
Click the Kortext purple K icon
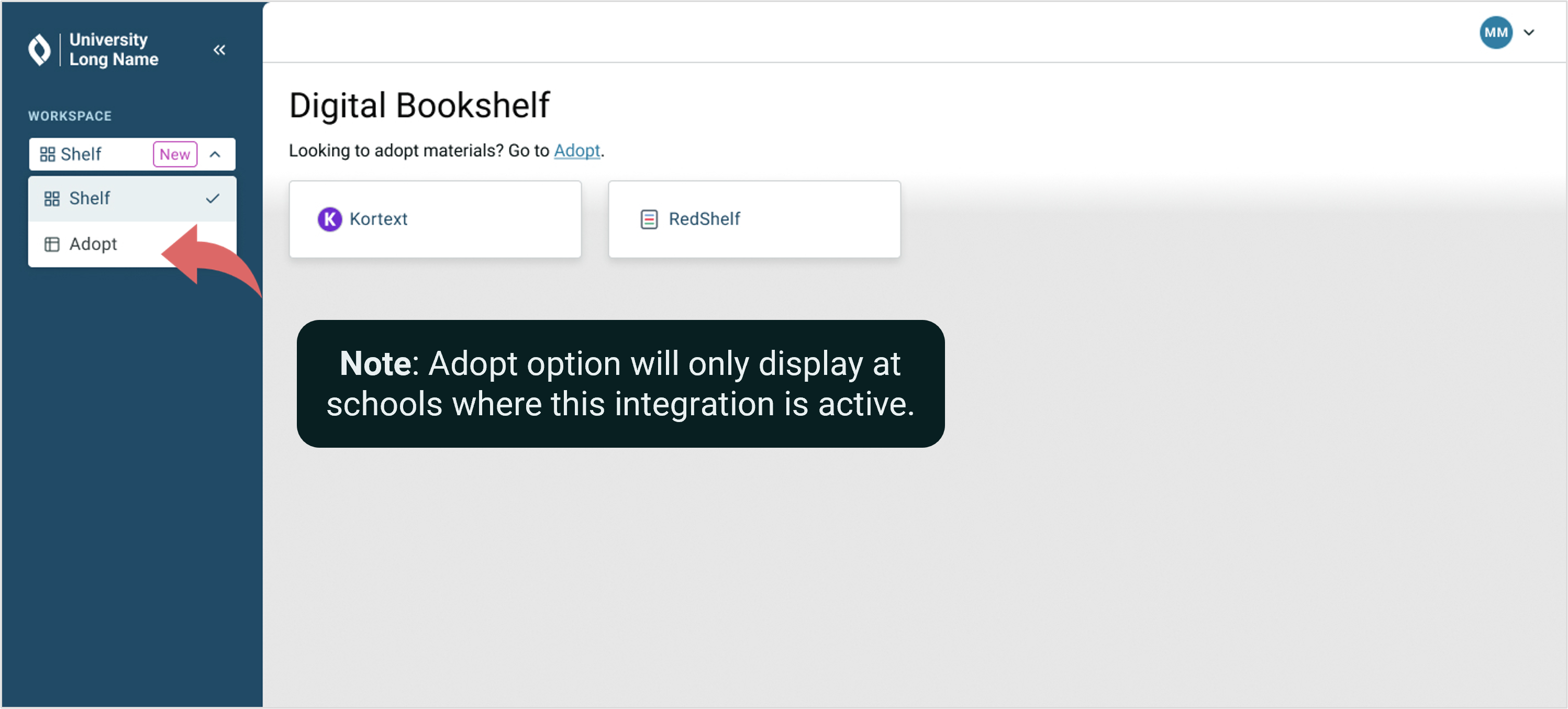coord(329,219)
